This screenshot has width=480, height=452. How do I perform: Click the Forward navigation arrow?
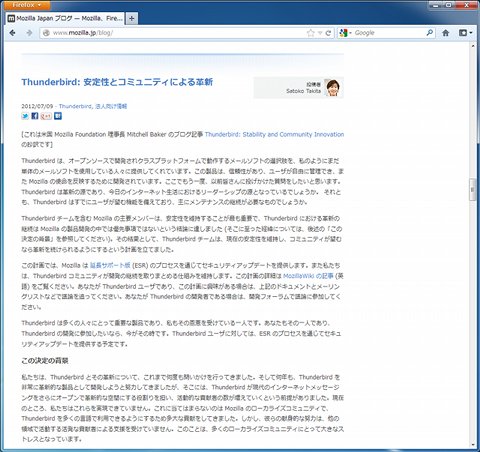click(x=29, y=33)
